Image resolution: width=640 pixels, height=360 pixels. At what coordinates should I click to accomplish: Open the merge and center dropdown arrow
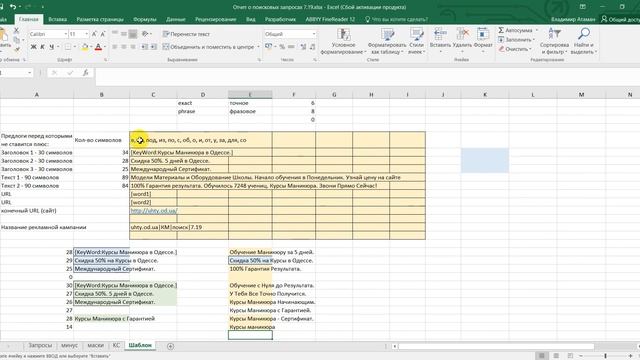pyautogui.click(x=258, y=47)
